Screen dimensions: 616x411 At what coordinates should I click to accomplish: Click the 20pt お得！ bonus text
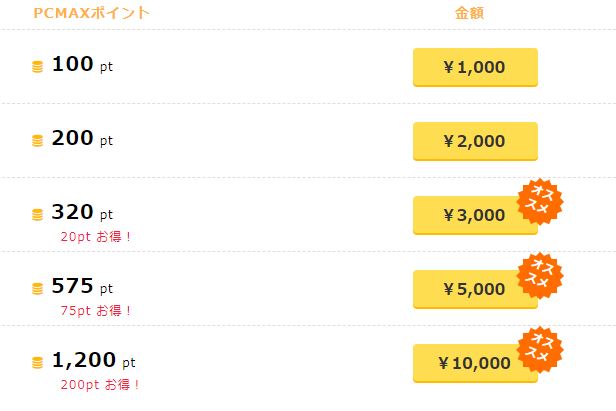tap(96, 236)
